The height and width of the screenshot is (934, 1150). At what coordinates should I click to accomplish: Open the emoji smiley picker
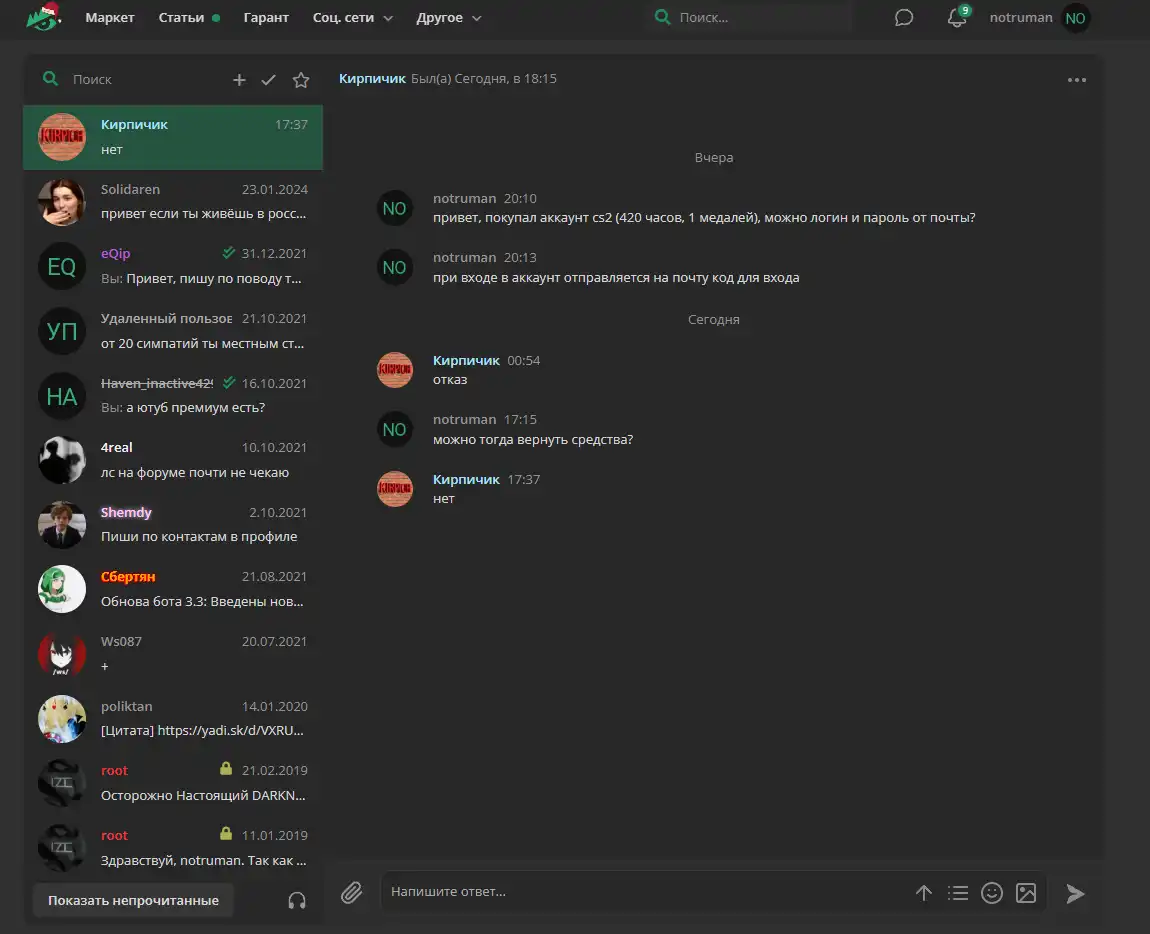click(x=991, y=893)
